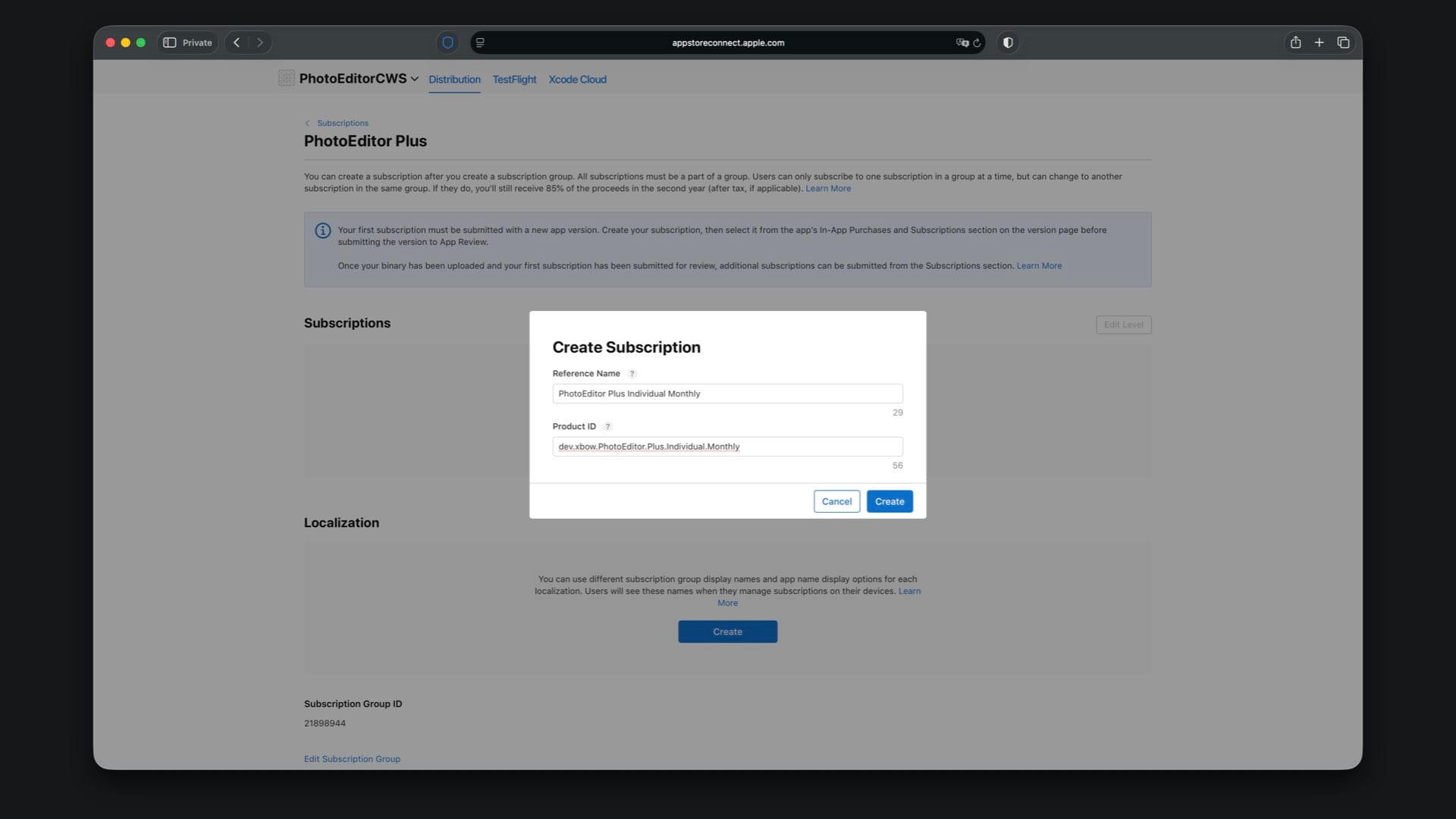The image size is (1456, 819).
Task: Click the Reference Name help question mark
Action: pyautogui.click(x=632, y=374)
